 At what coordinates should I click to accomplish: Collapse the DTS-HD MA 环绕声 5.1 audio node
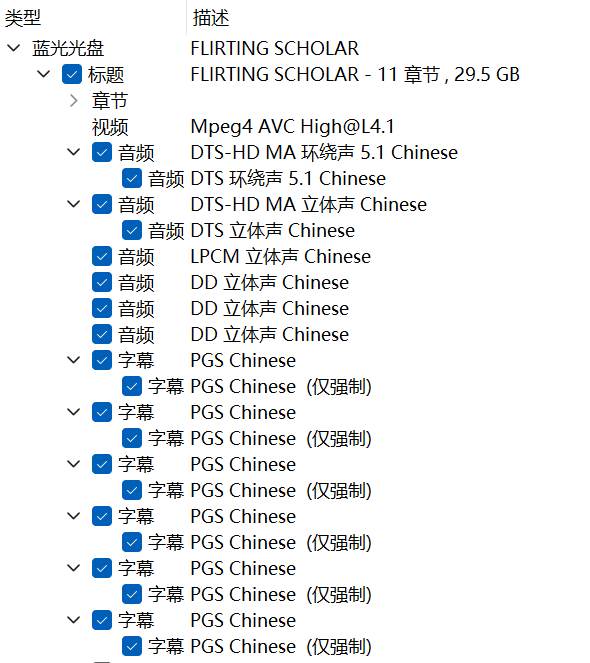click(74, 152)
